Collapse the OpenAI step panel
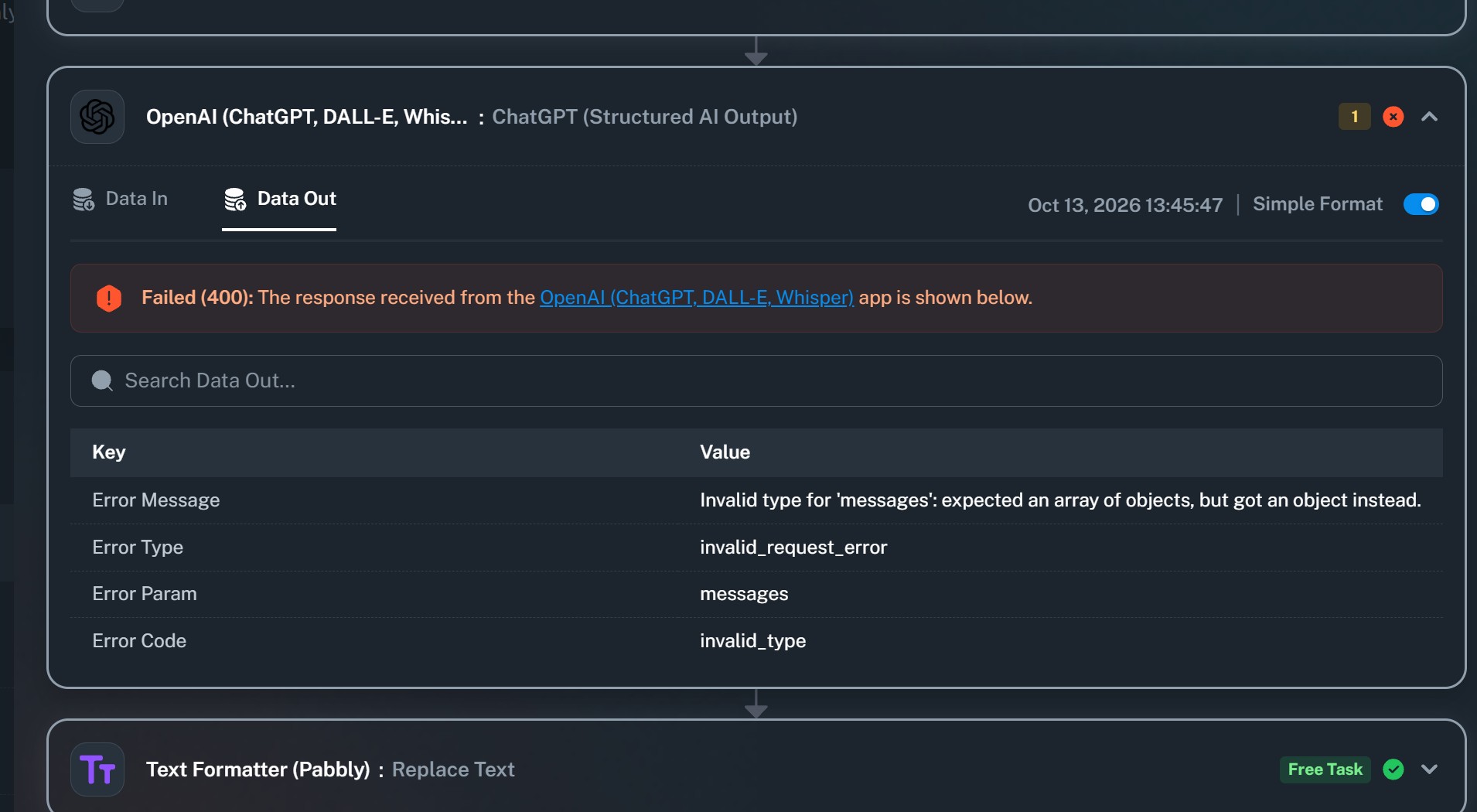The width and height of the screenshot is (1477, 812). click(x=1430, y=117)
